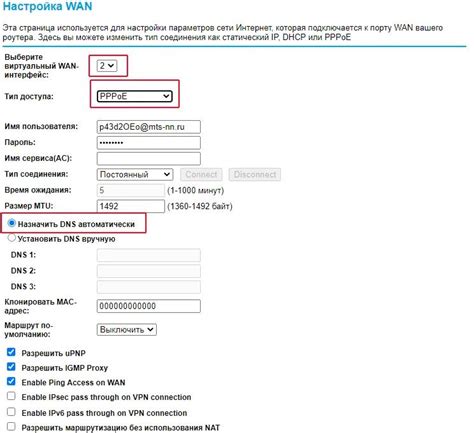This screenshot has height=433, width=474.
Task: Focus the Клонировать MAC-адрес field
Action: tap(149, 306)
